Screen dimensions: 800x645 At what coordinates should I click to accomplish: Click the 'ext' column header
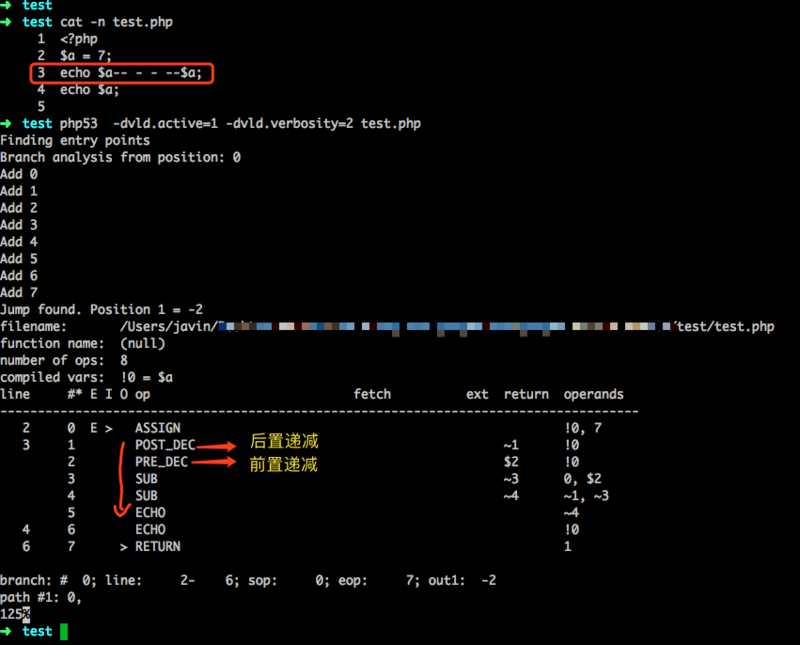(x=477, y=394)
